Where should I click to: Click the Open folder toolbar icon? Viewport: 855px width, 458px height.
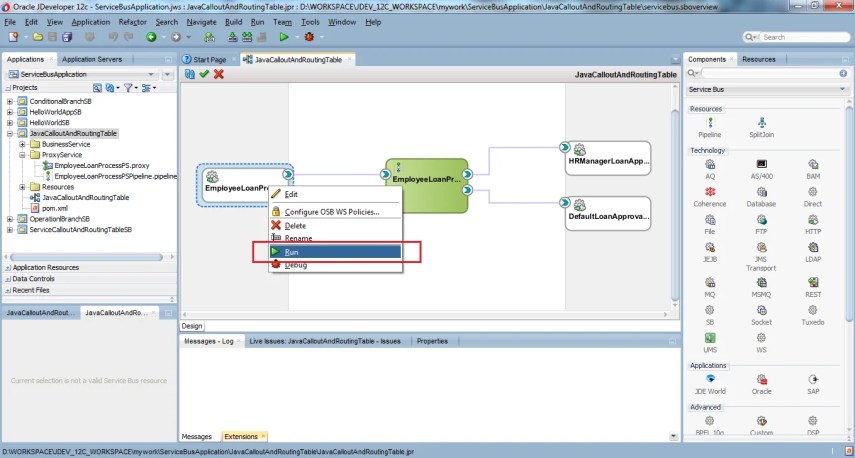(38, 37)
